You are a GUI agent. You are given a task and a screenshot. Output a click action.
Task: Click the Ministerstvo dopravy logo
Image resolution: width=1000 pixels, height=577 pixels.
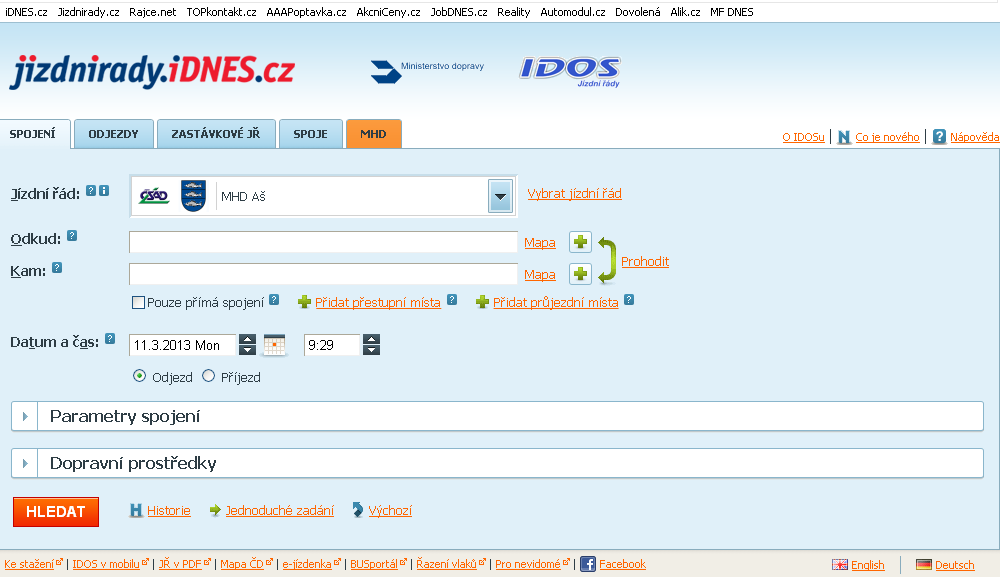click(427, 70)
